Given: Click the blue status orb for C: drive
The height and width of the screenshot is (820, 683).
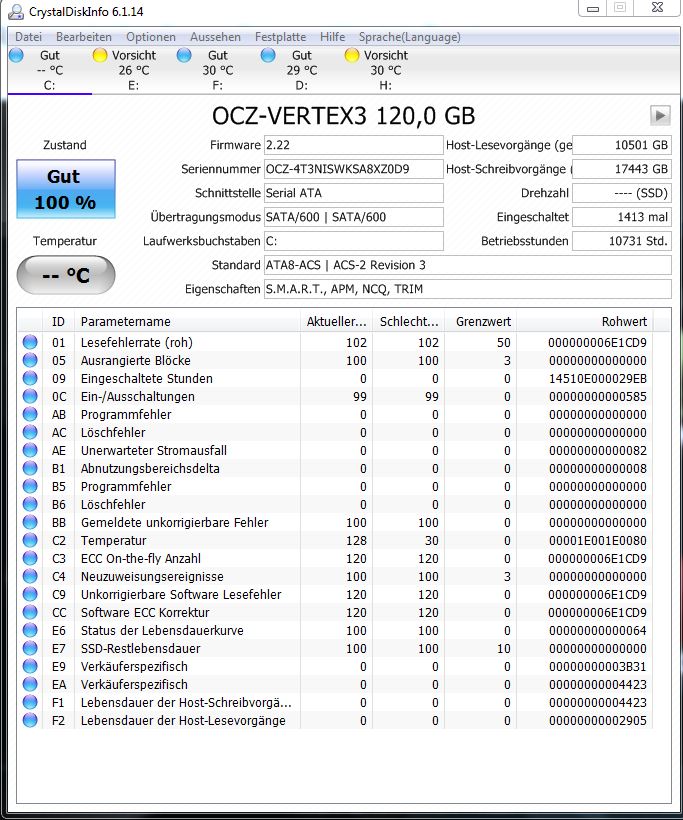Looking at the screenshot, I should (17, 55).
